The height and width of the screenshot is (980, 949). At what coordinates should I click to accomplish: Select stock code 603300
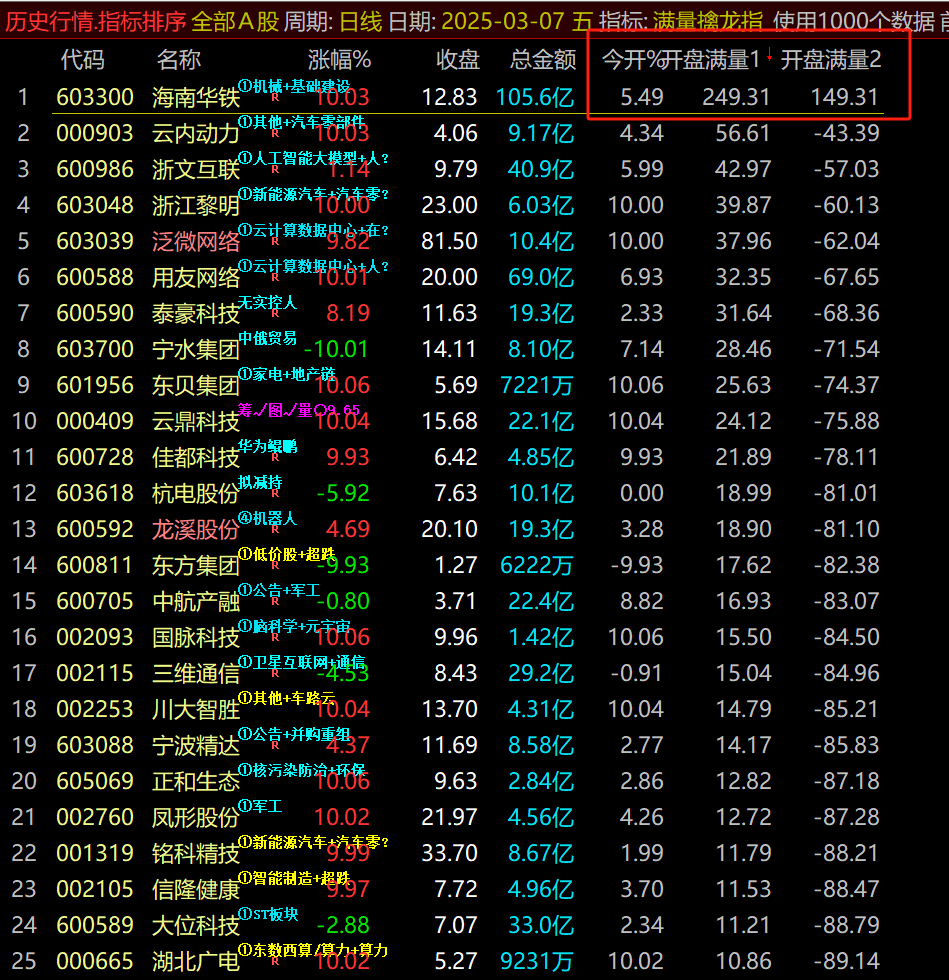pos(95,97)
